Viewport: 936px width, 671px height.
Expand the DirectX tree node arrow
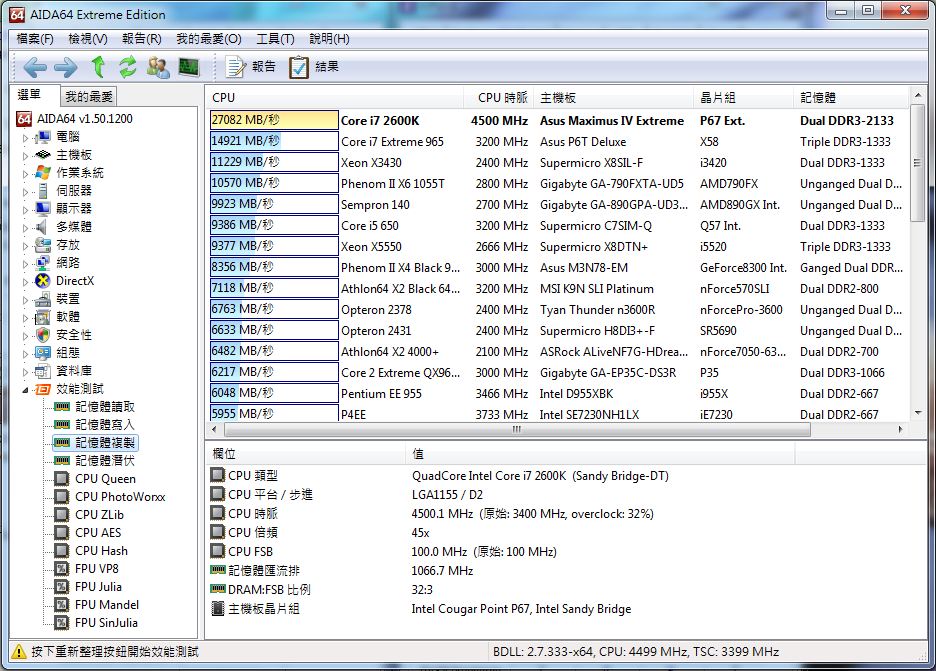point(25,281)
